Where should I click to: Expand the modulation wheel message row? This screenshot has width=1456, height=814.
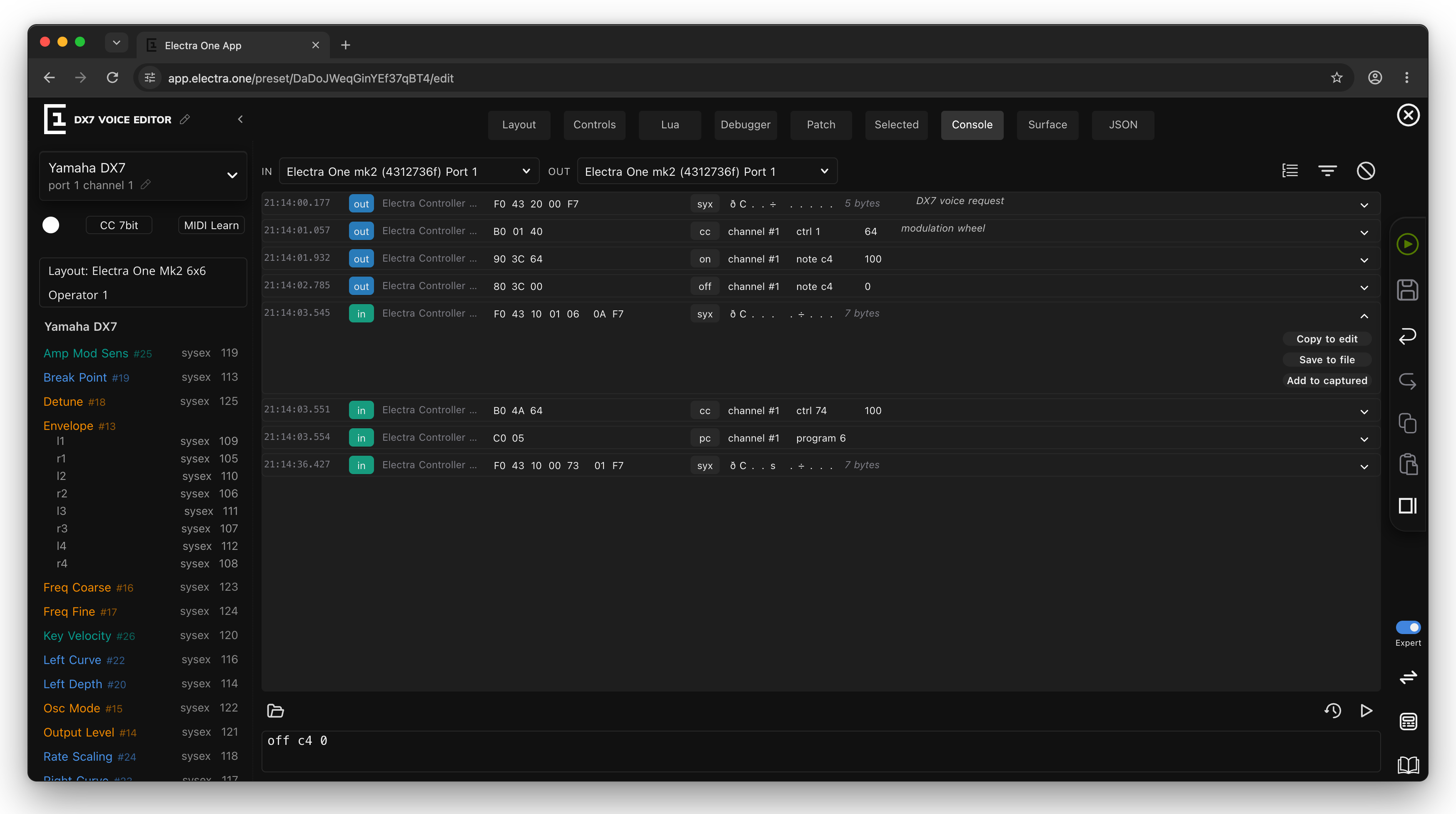point(1364,232)
